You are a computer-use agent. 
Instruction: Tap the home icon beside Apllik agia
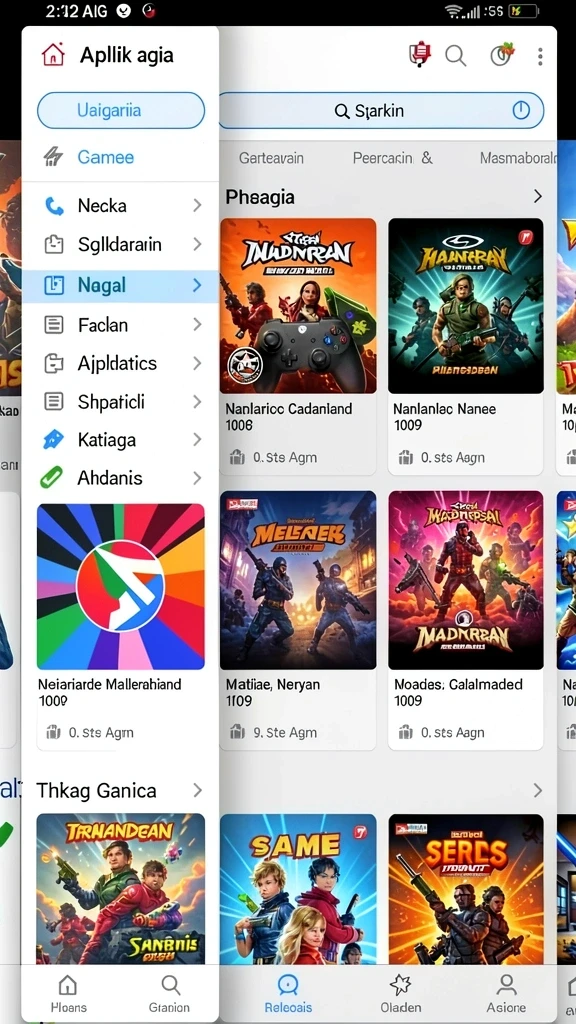[x=53, y=55]
